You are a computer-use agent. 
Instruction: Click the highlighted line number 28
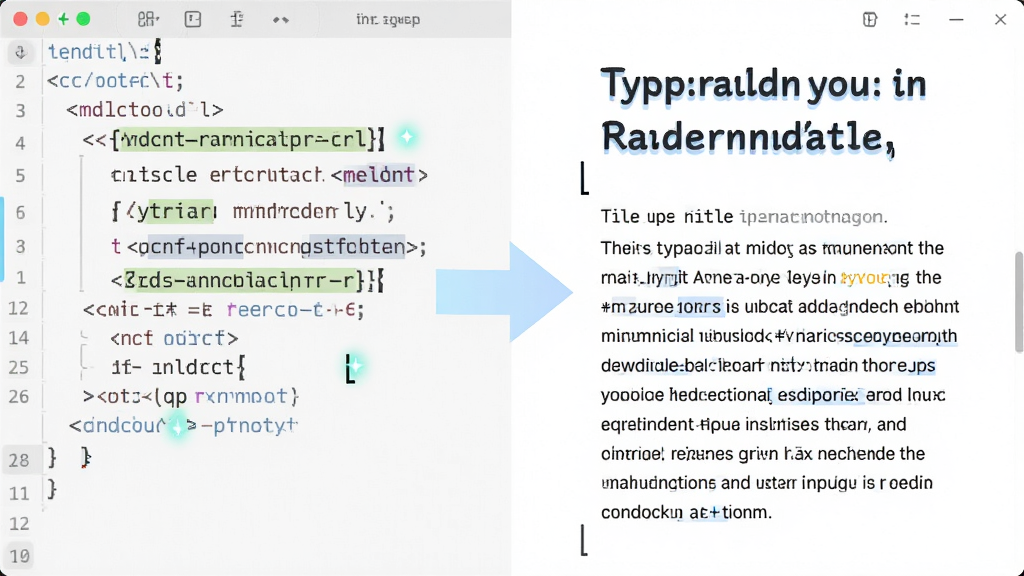[19, 460]
